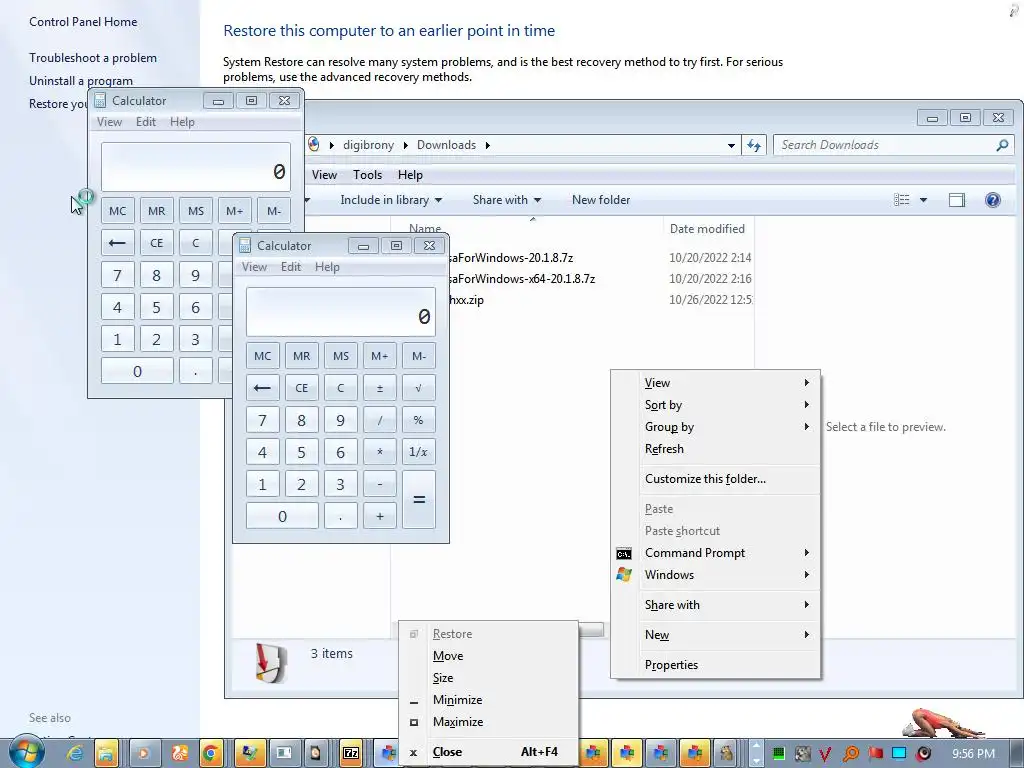Select the file ending in x64-20.1.8.7z
Screen dimensions: 1024x768
(x=522, y=279)
